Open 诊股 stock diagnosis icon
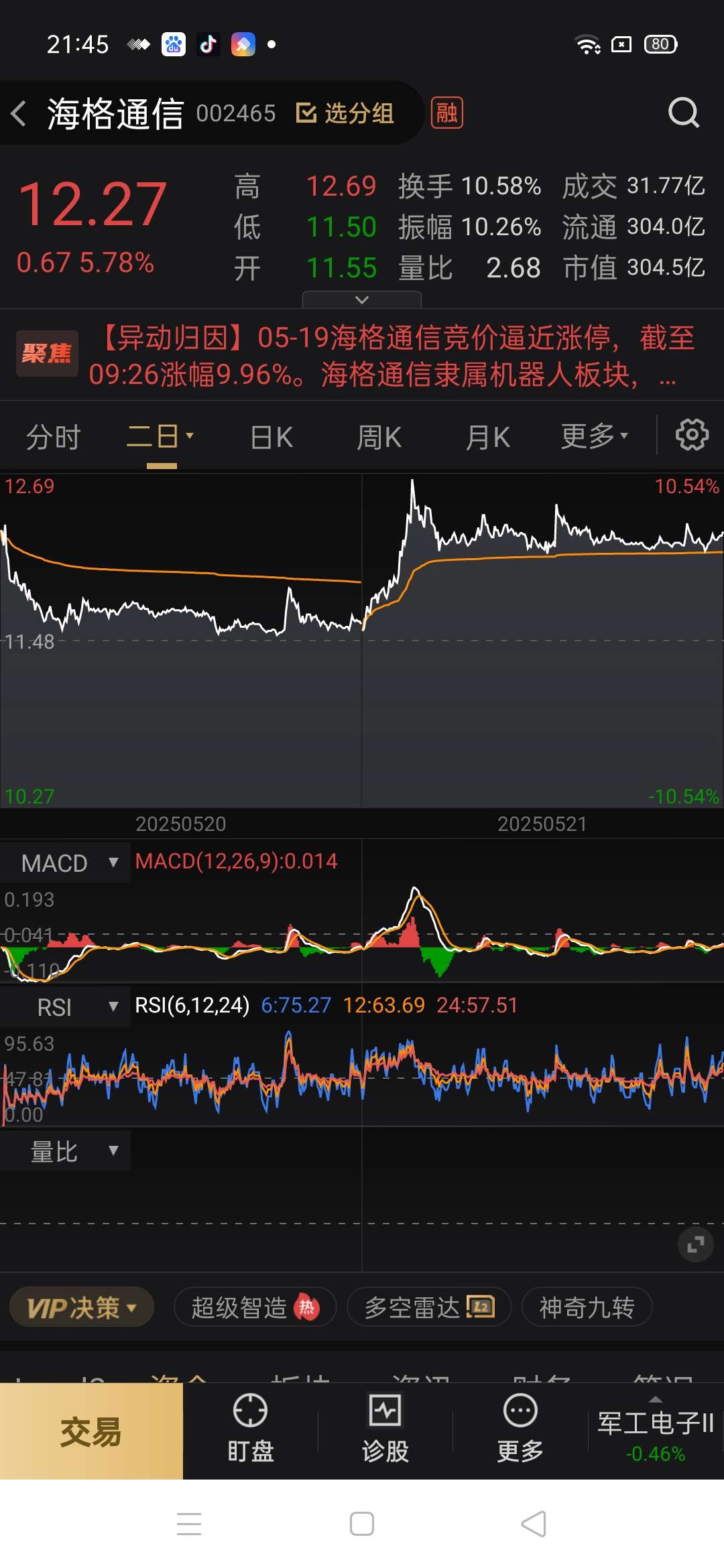Image resolution: width=724 pixels, height=1568 pixels. [385, 1427]
